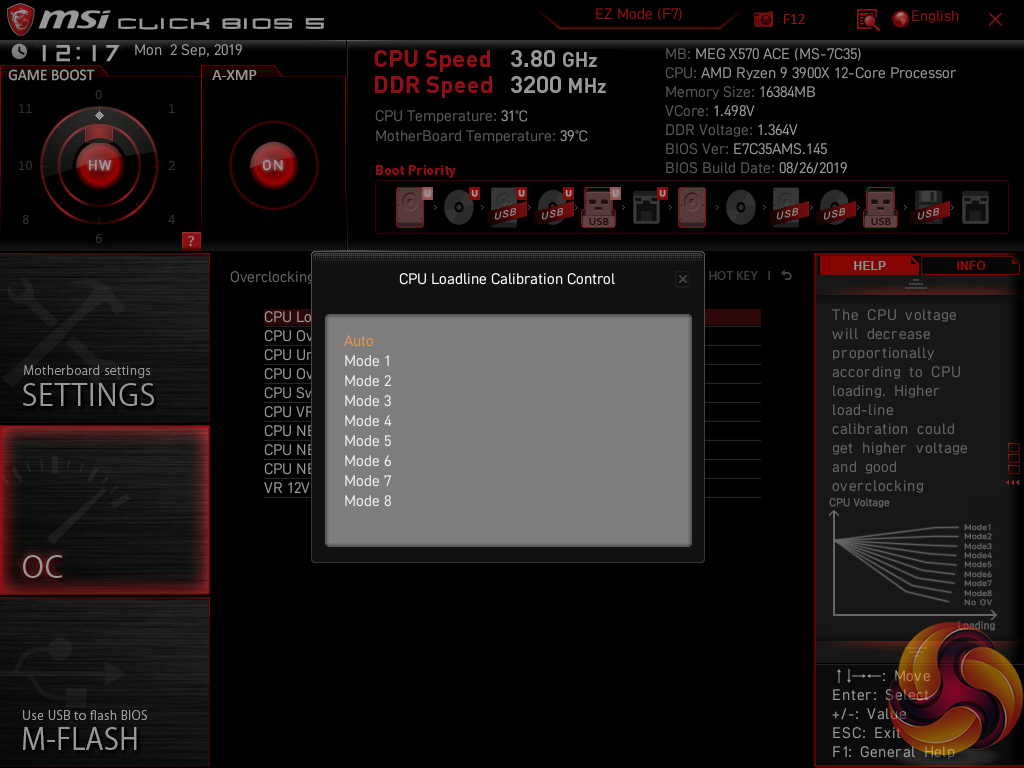Select the UEFI USB CD boot icon
The width and height of the screenshot is (1024, 768).
click(x=554, y=207)
